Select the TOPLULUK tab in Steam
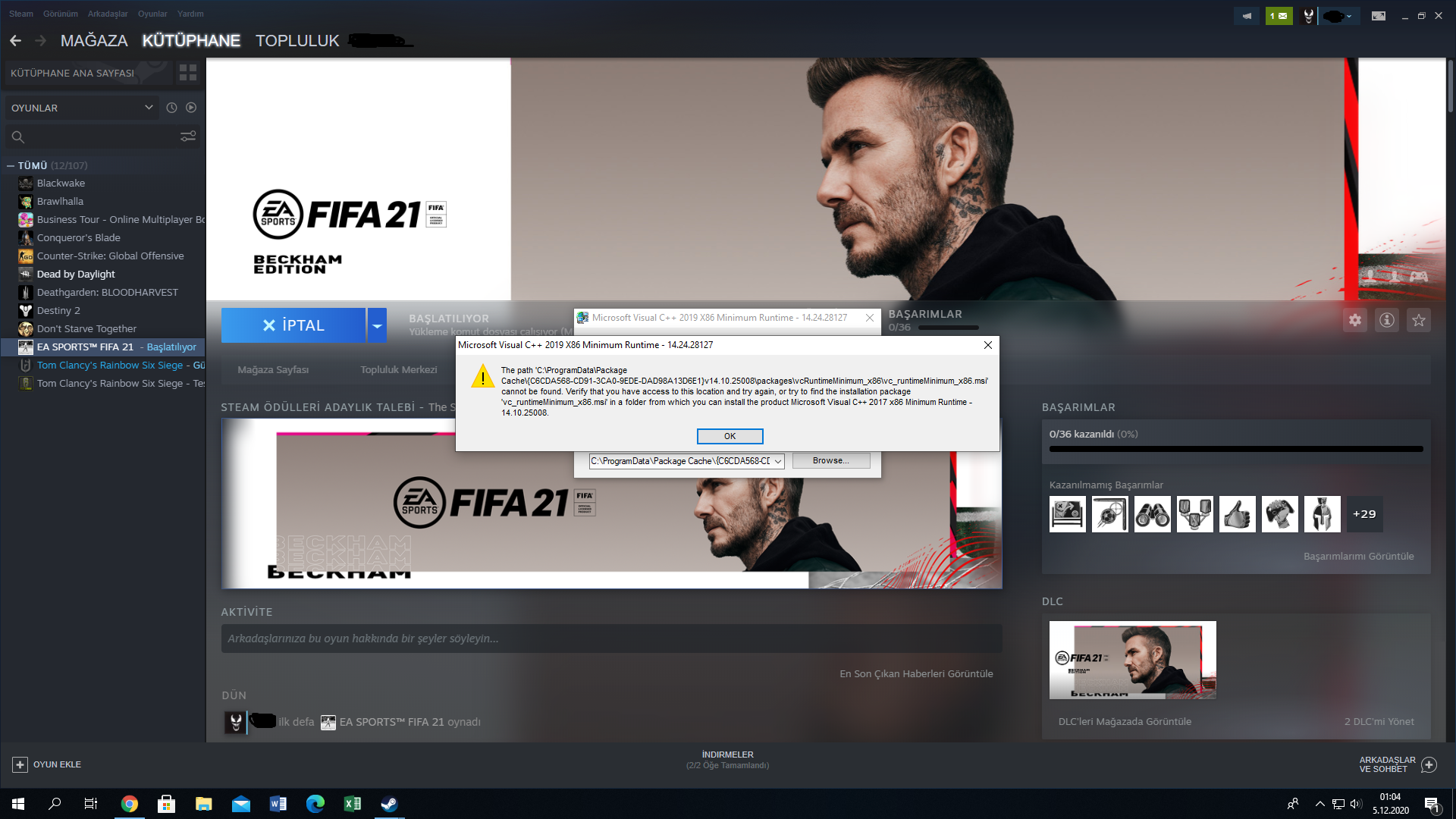Image resolution: width=1456 pixels, height=819 pixels. (296, 40)
